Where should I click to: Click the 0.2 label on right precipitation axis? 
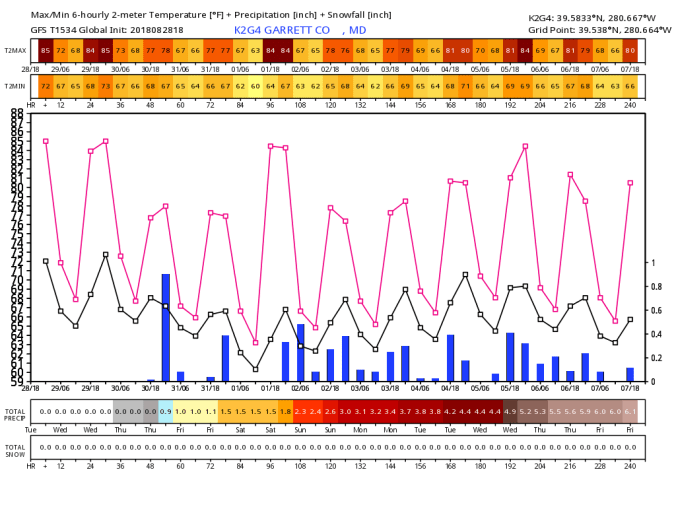[656, 358]
